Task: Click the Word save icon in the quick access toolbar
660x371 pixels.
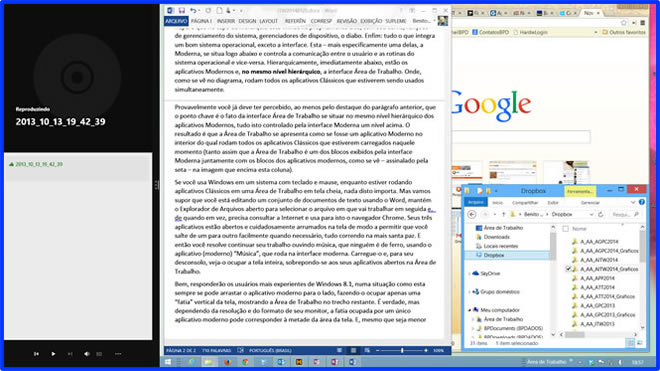Action: tap(182, 11)
